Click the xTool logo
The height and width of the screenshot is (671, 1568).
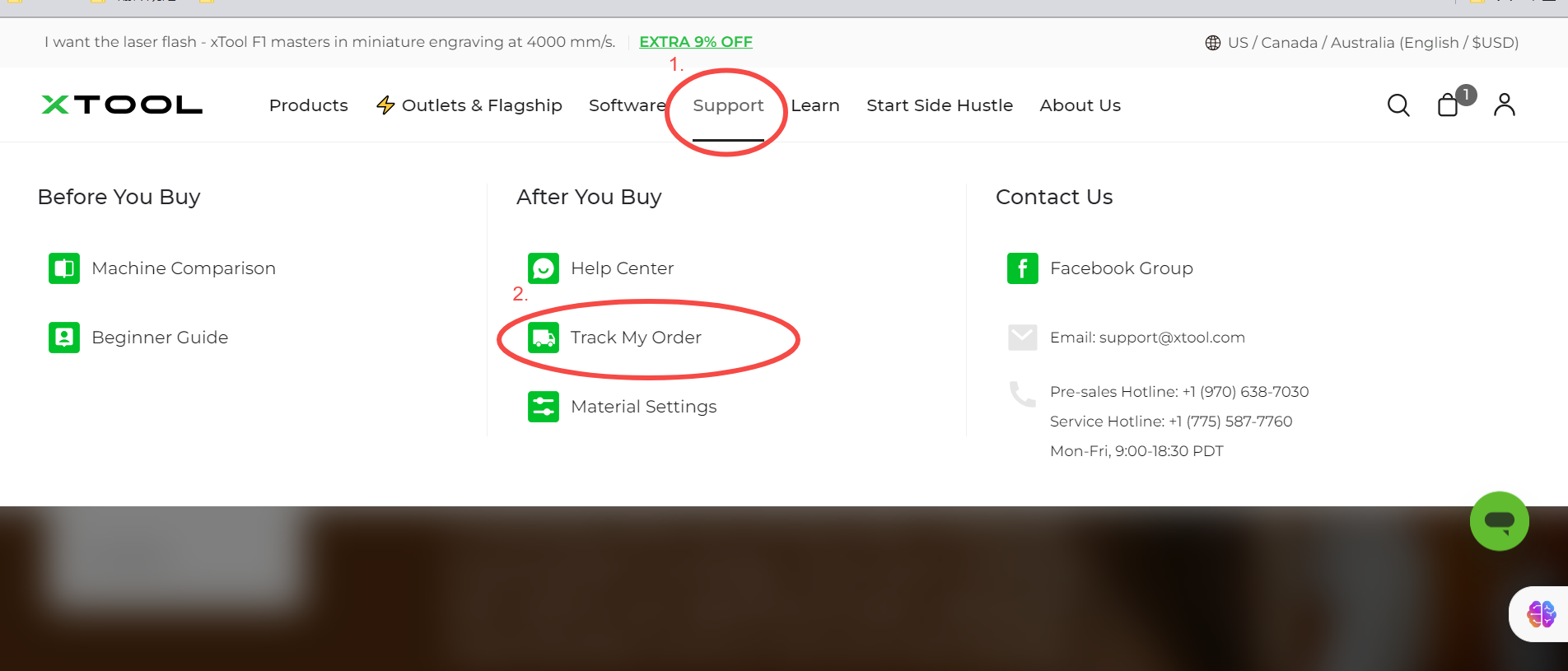click(x=122, y=105)
